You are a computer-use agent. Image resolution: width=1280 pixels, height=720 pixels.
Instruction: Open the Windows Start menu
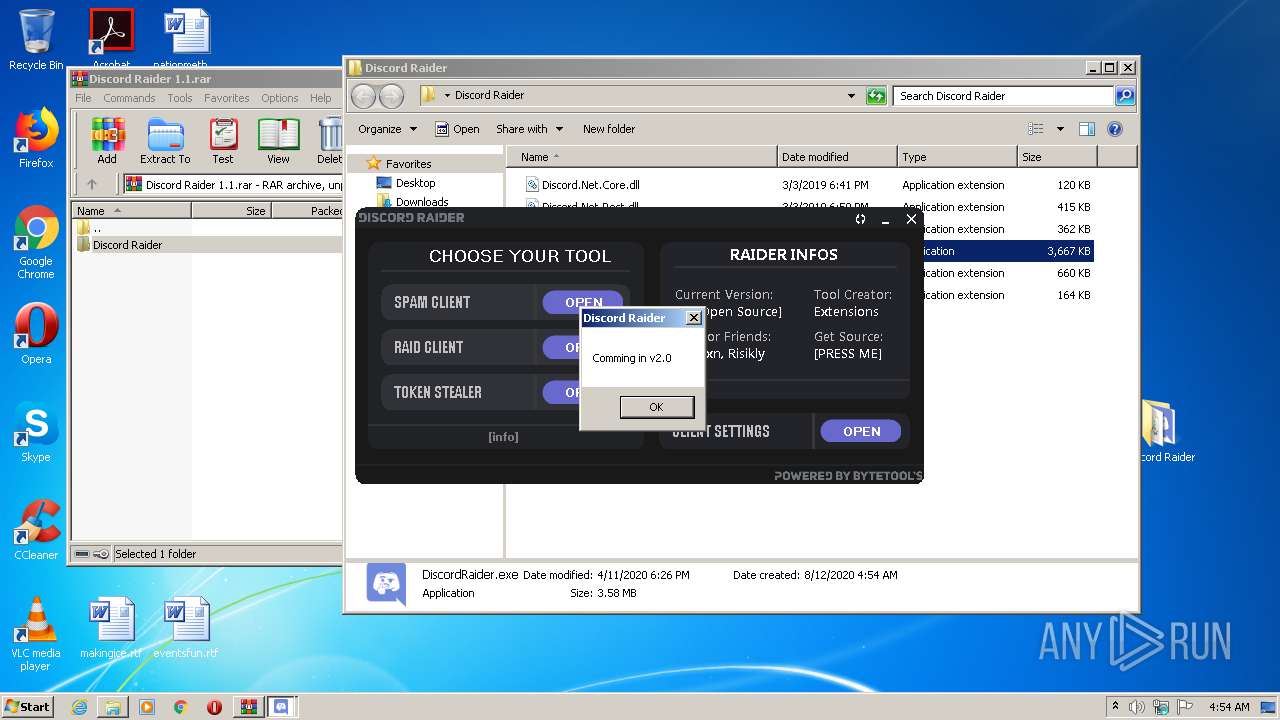click(27, 706)
